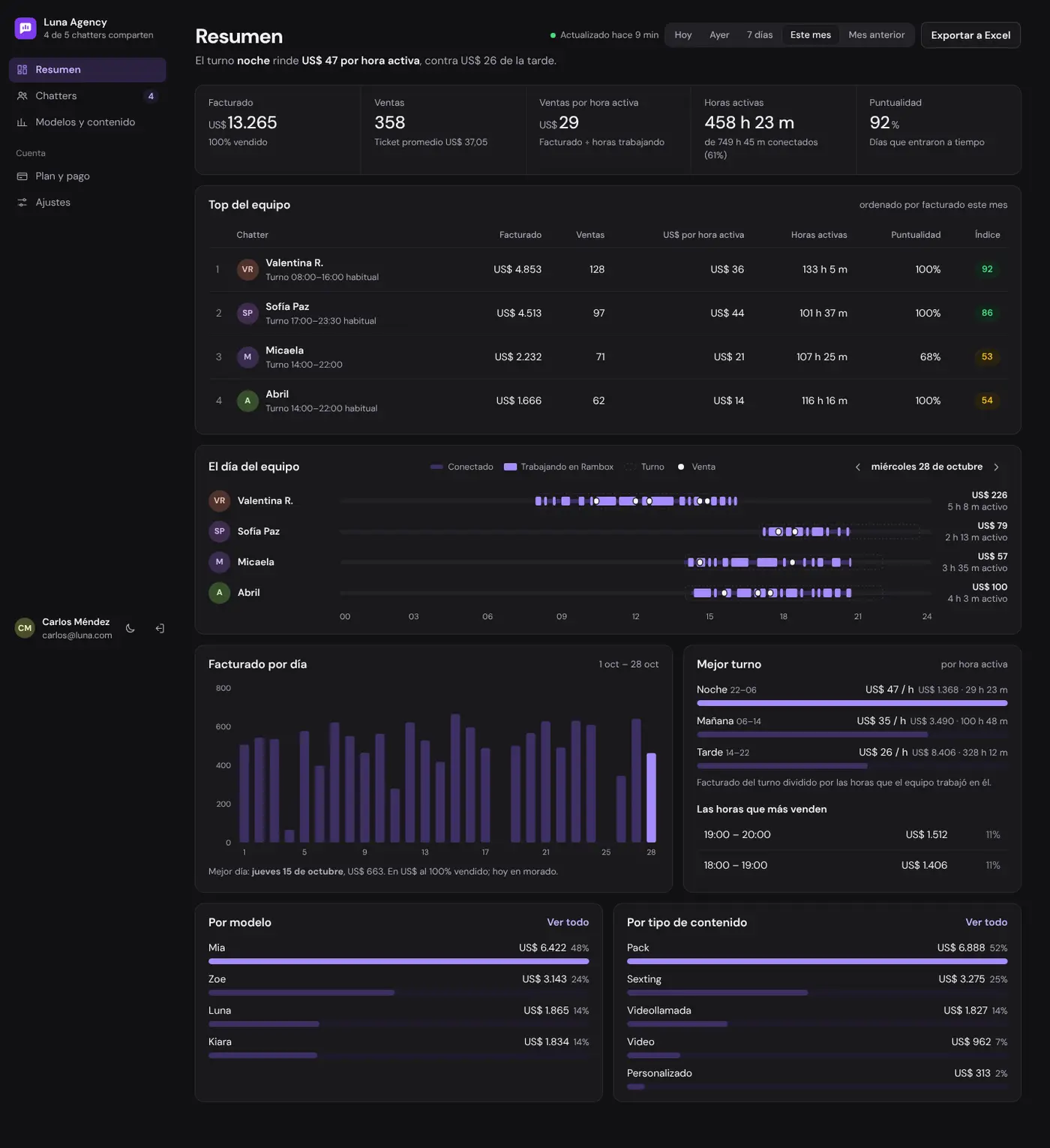Click Ver todo in Por modelo

pos(568,922)
